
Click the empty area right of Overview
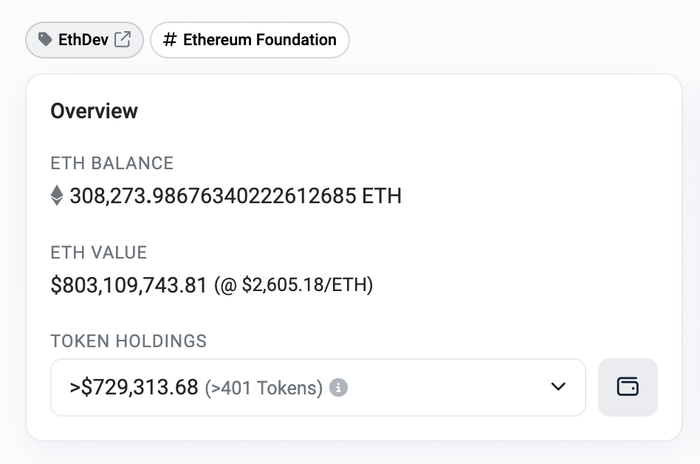pyautogui.click(x=400, y=111)
